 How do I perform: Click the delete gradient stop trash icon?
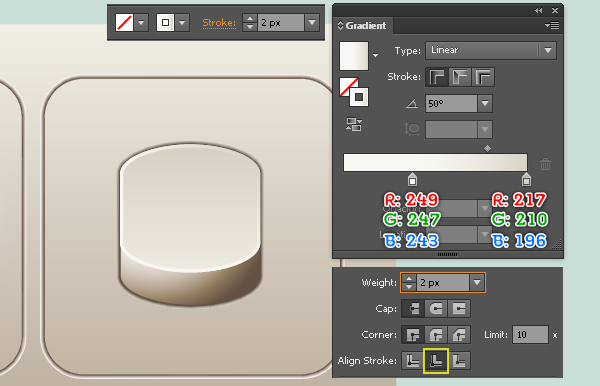[545, 164]
